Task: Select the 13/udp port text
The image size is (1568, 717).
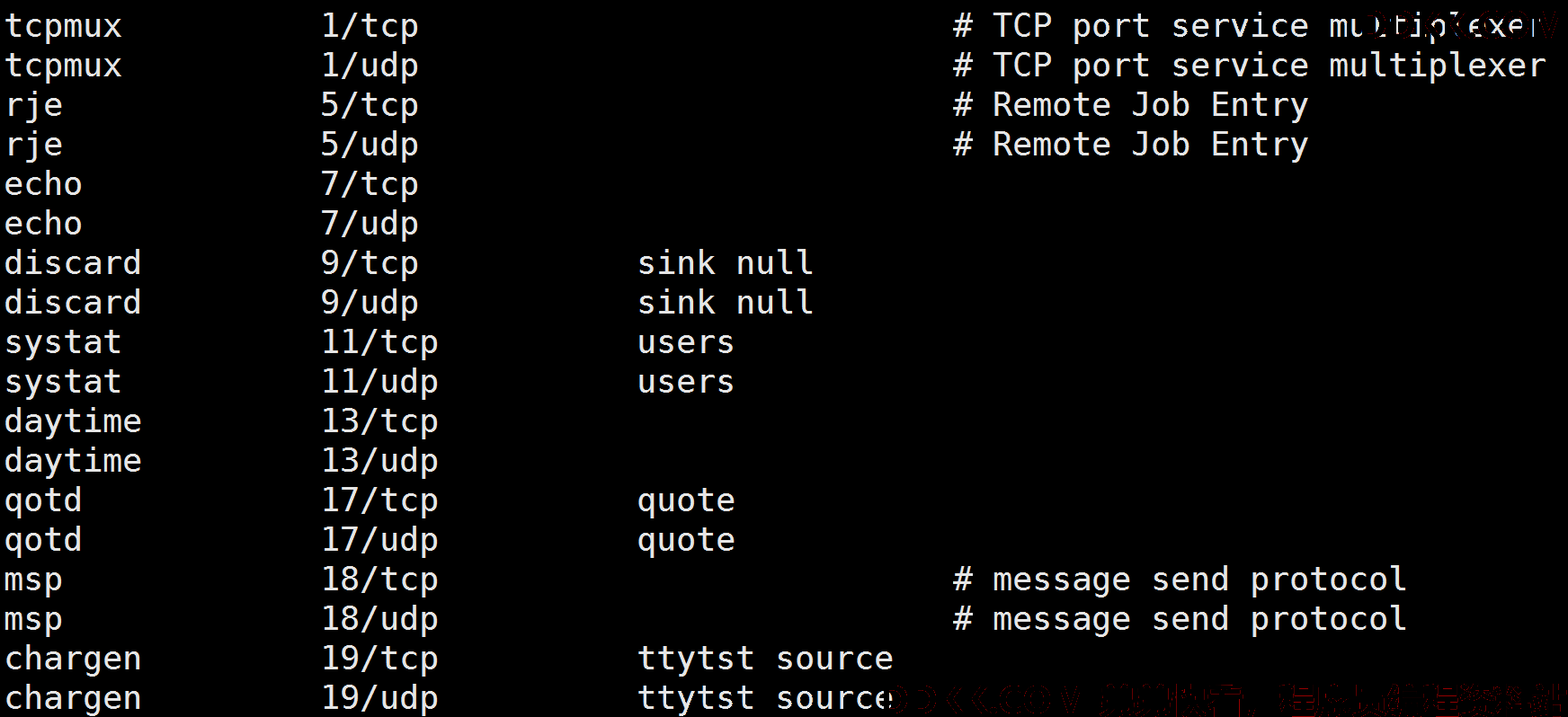Action: click(379, 461)
